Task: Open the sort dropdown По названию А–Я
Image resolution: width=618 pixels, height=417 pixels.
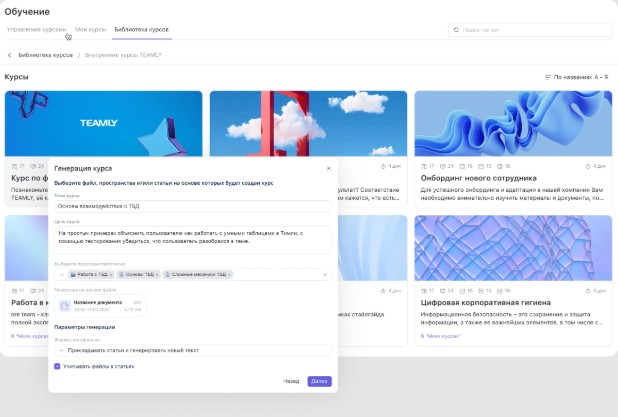Action: tap(576, 77)
